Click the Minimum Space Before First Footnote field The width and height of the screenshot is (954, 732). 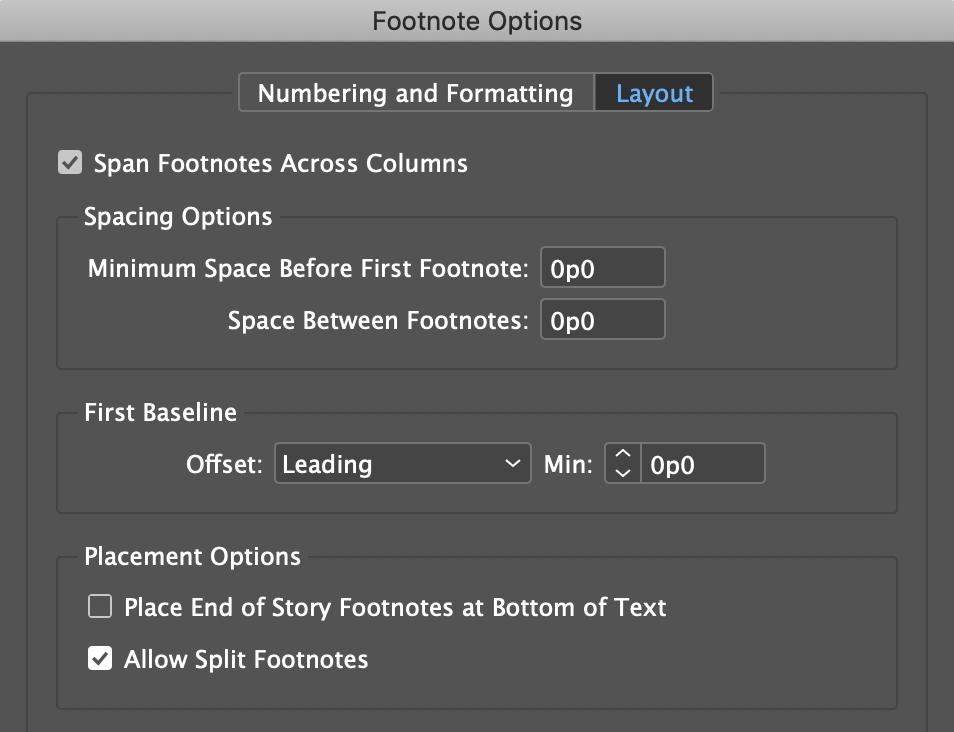[602, 267]
